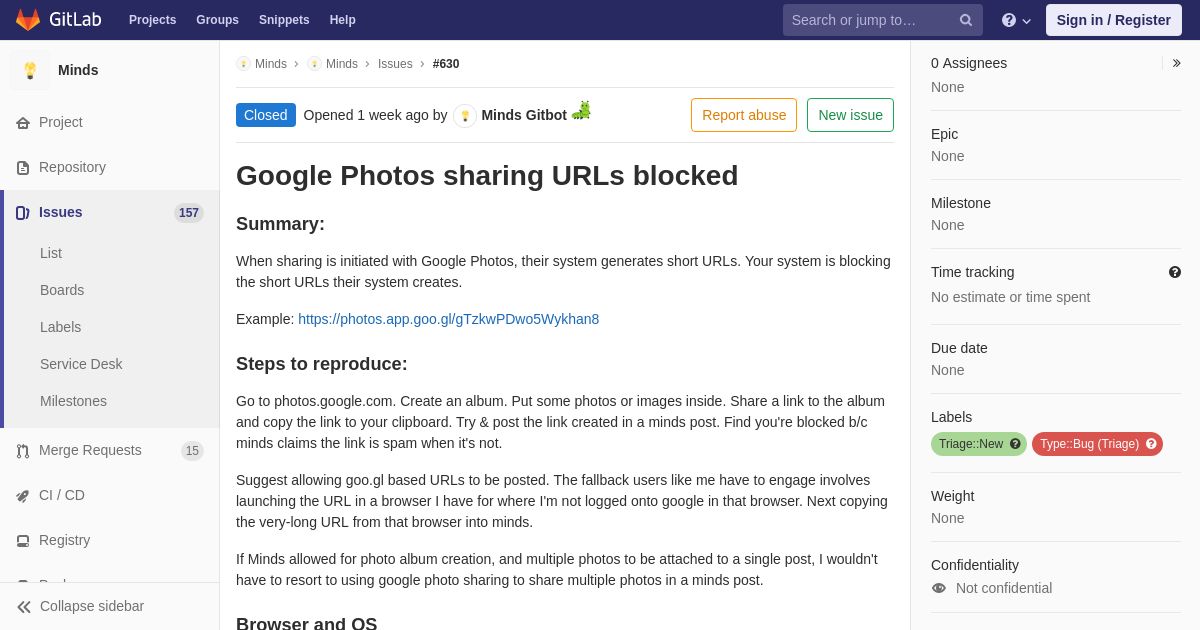Click the Report abuse button
This screenshot has width=1200, height=630.
pyautogui.click(x=744, y=115)
